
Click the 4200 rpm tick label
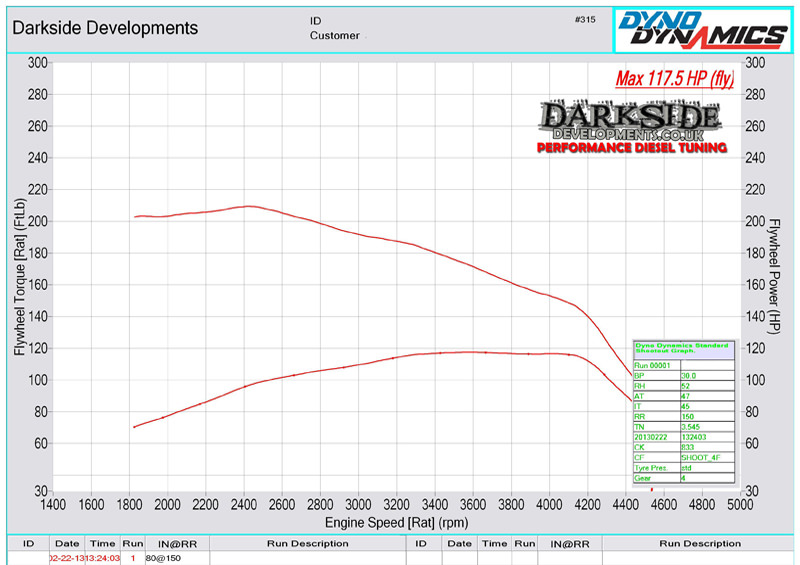(x=587, y=505)
